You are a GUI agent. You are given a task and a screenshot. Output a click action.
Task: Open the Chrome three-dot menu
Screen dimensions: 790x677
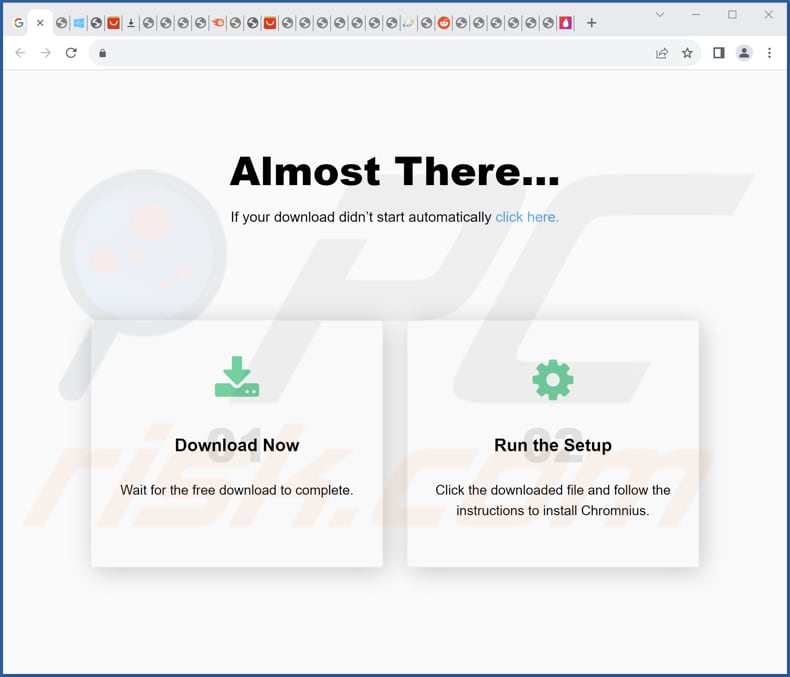click(769, 53)
